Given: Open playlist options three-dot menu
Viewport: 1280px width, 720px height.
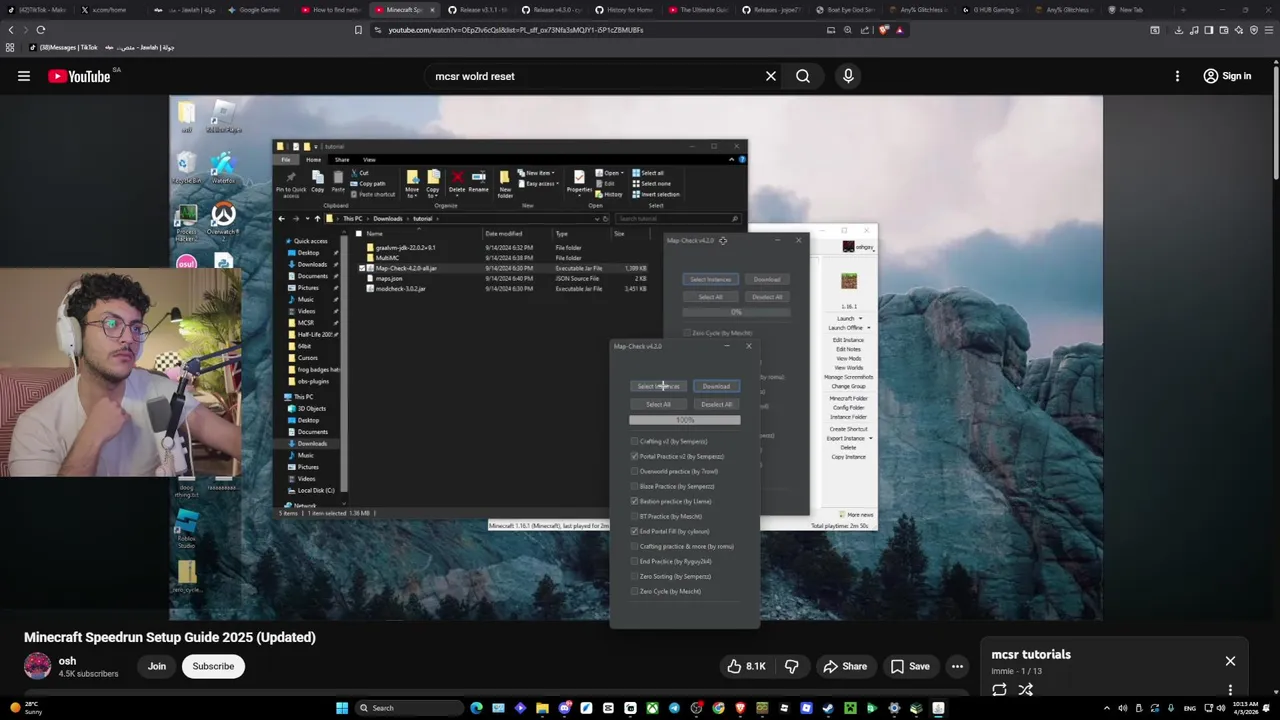Looking at the screenshot, I should coord(1230,690).
